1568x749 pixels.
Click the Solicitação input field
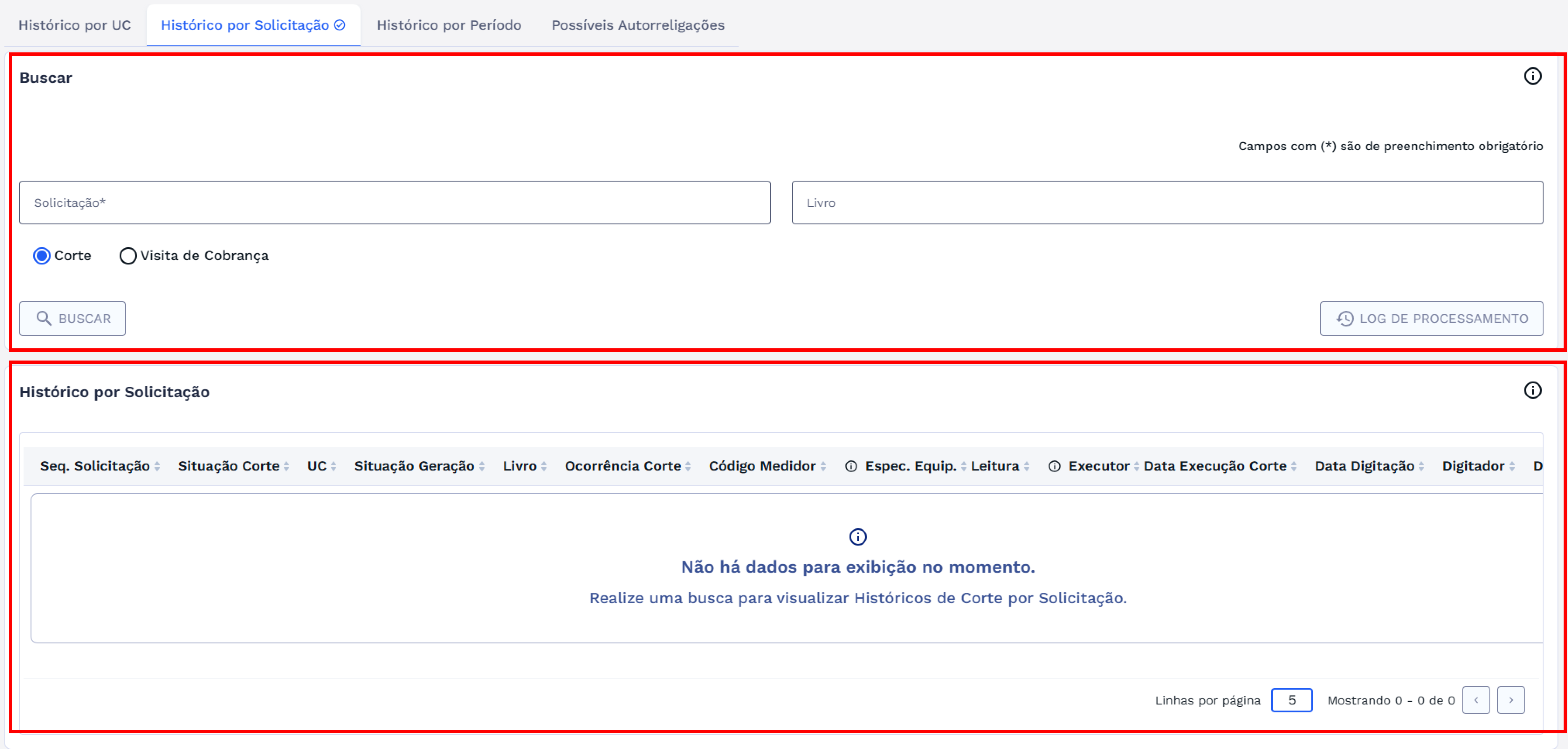point(395,203)
